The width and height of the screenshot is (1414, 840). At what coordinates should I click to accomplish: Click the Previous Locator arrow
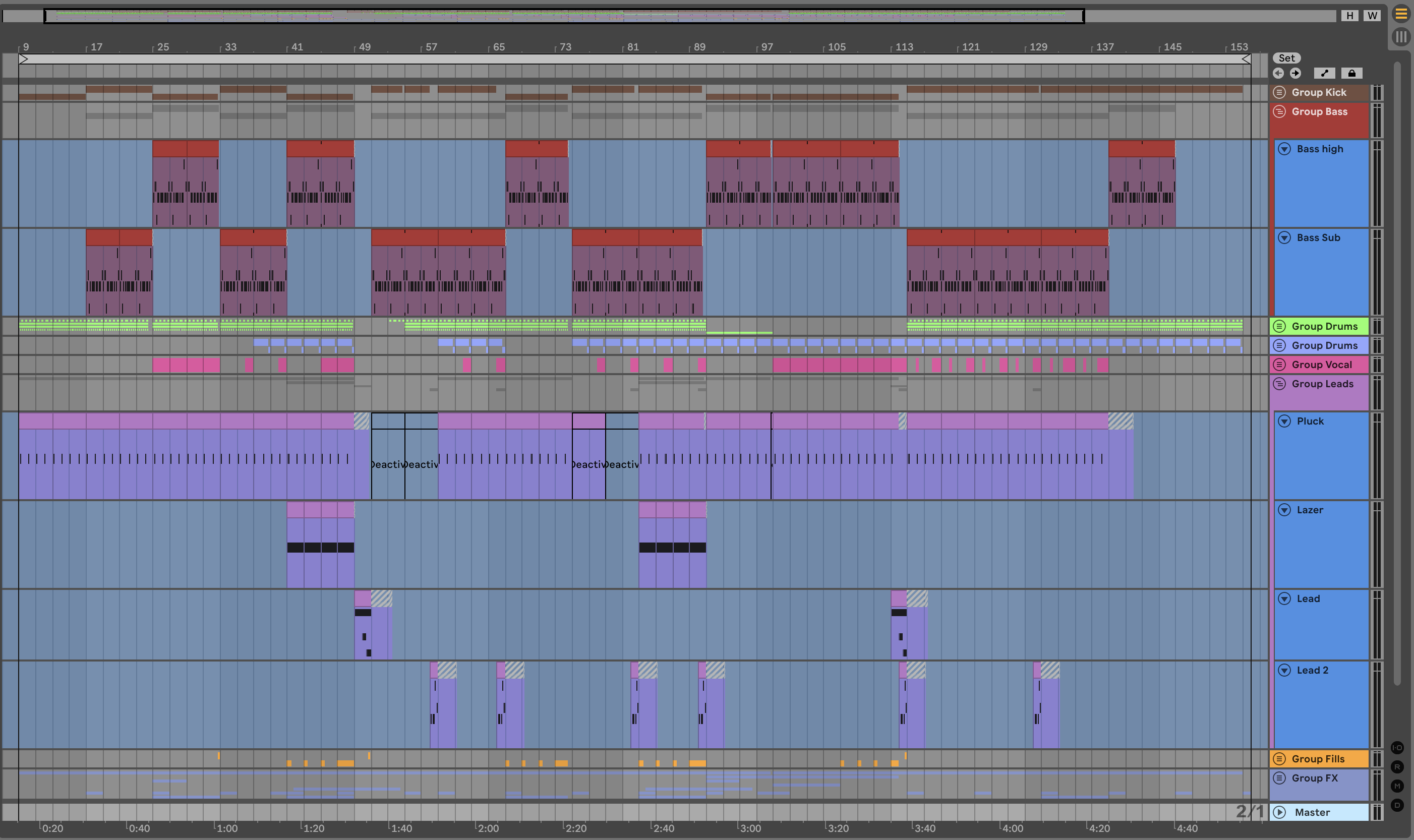(x=1278, y=73)
